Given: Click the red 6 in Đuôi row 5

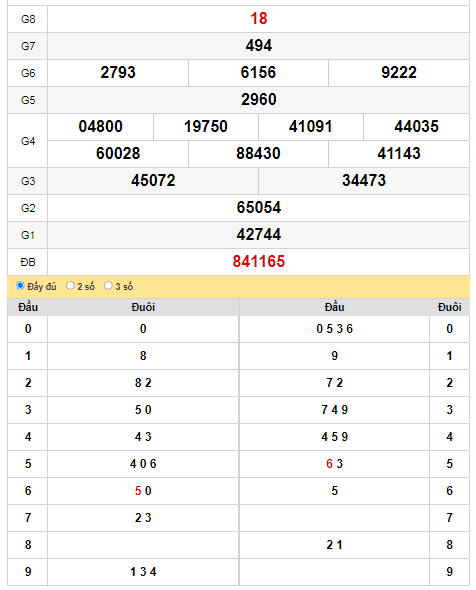Looking at the screenshot, I should pyautogui.click(x=329, y=464).
